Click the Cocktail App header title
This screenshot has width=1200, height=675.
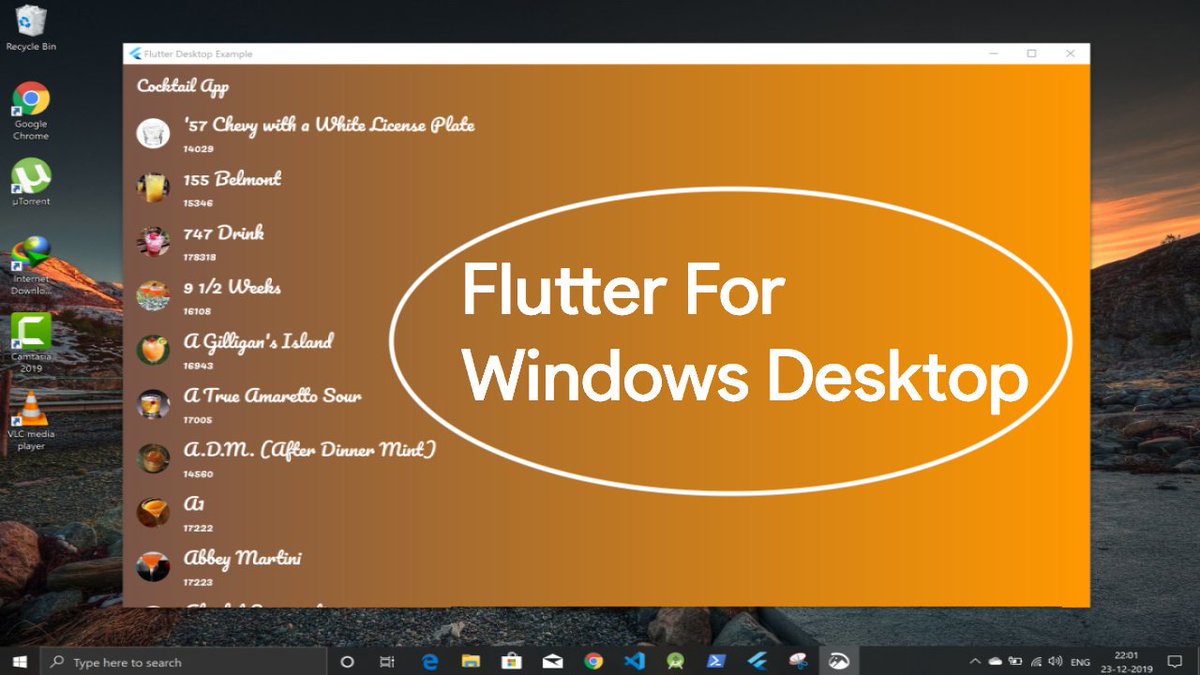pos(183,86)
